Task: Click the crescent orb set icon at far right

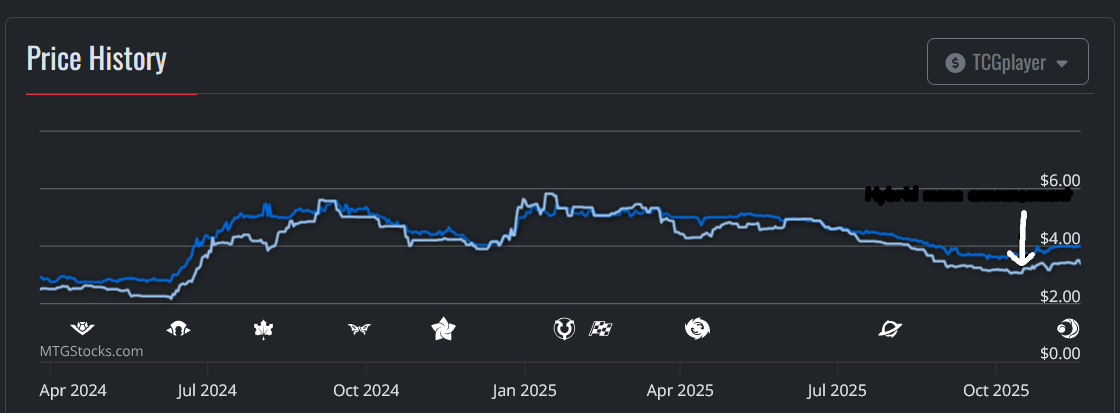Action: click(x=1068, y=329)
